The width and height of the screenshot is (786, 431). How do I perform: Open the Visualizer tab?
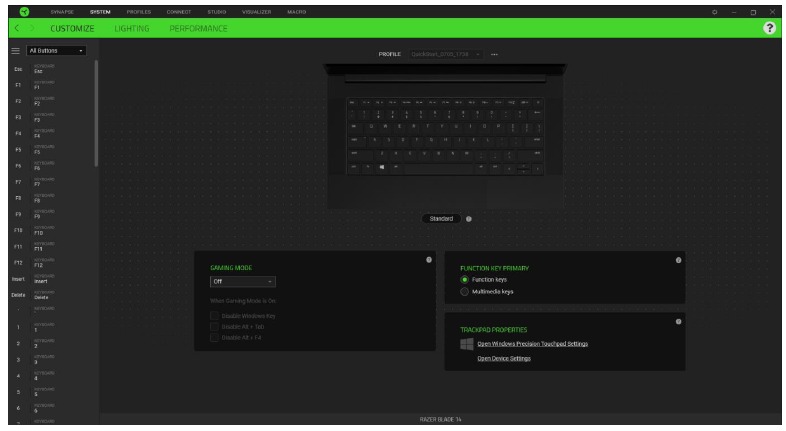[256, 12]
